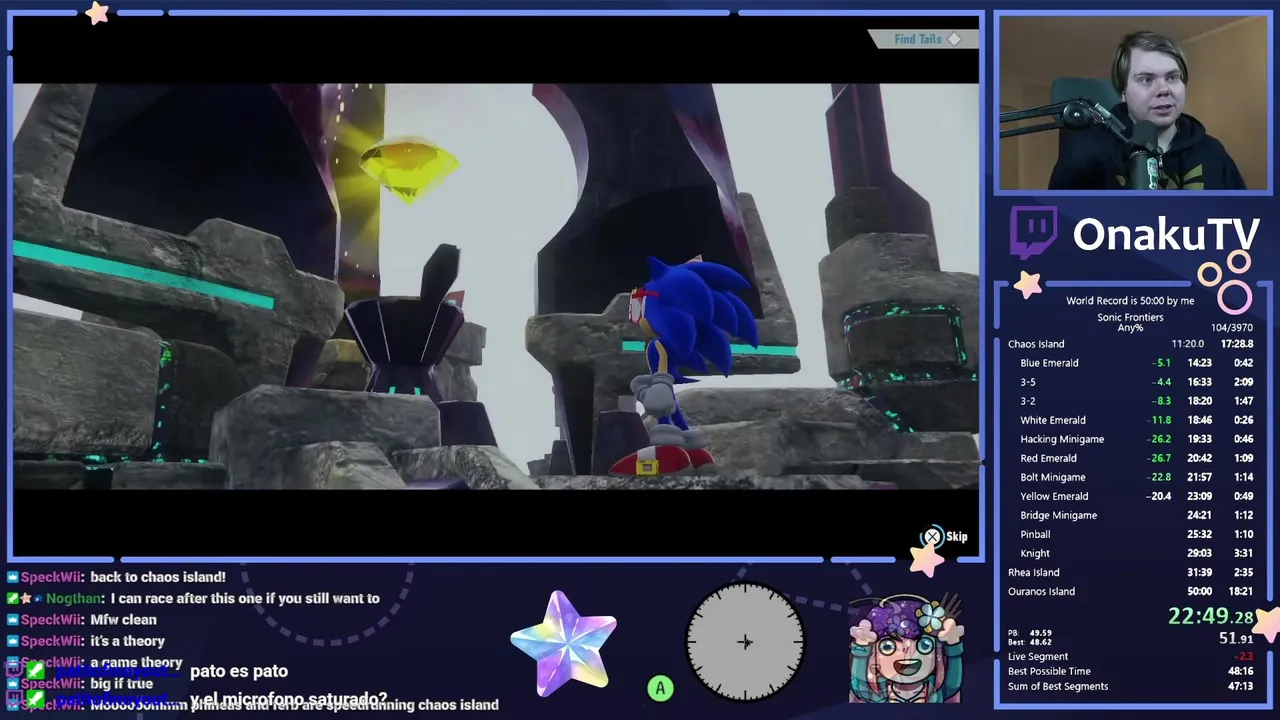The image size is (1280, 720).
Task: Click the flower-haired avatar character
Action: coord(905,650)
